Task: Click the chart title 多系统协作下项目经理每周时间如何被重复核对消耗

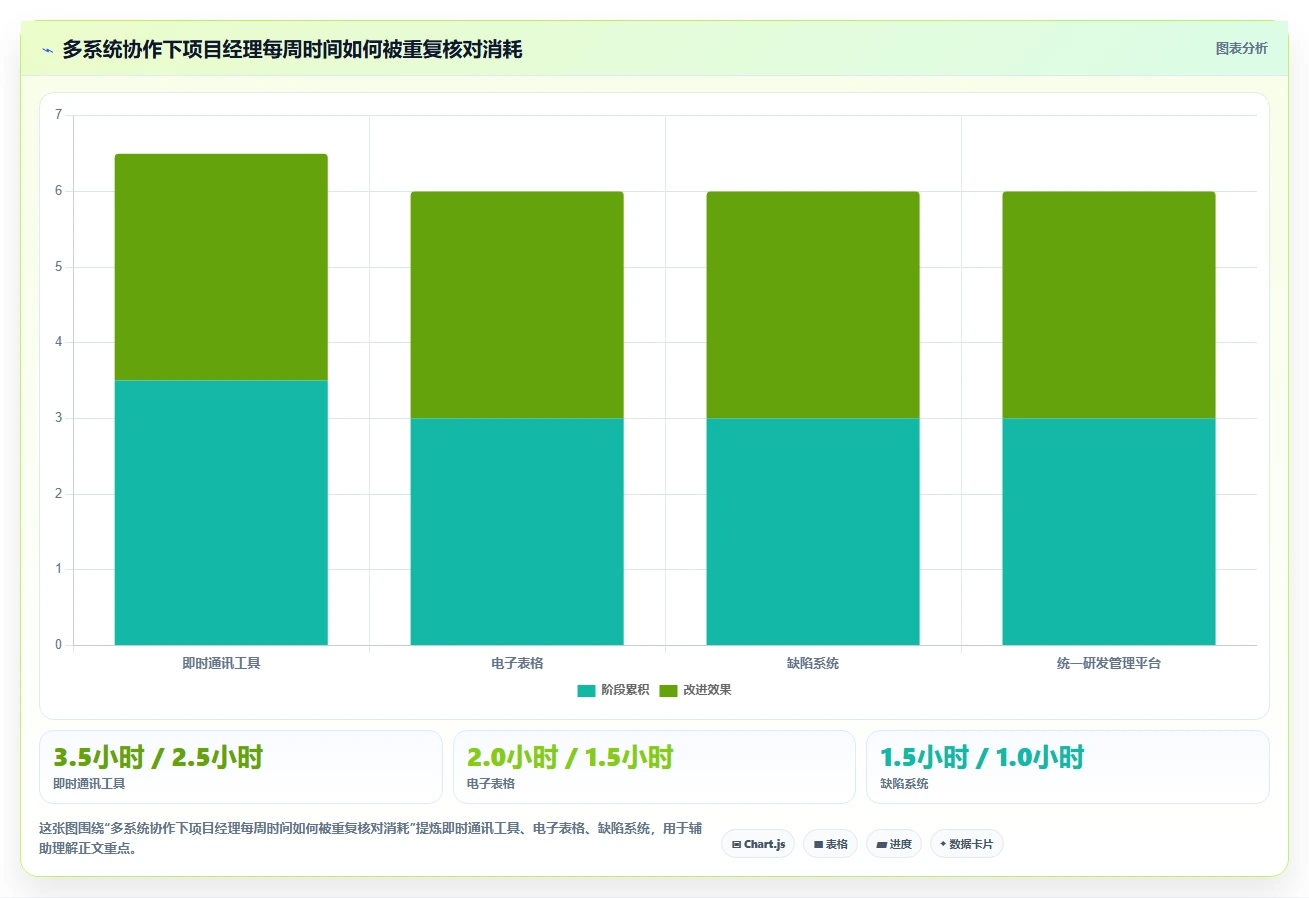Action: coord(292,49)
